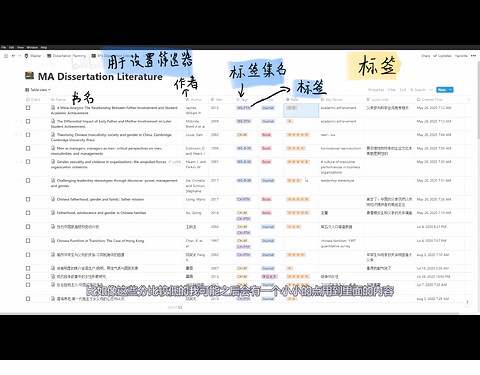Click the Favorite button
The height and width of the screenshot is (375, 480).
[461, 56]
